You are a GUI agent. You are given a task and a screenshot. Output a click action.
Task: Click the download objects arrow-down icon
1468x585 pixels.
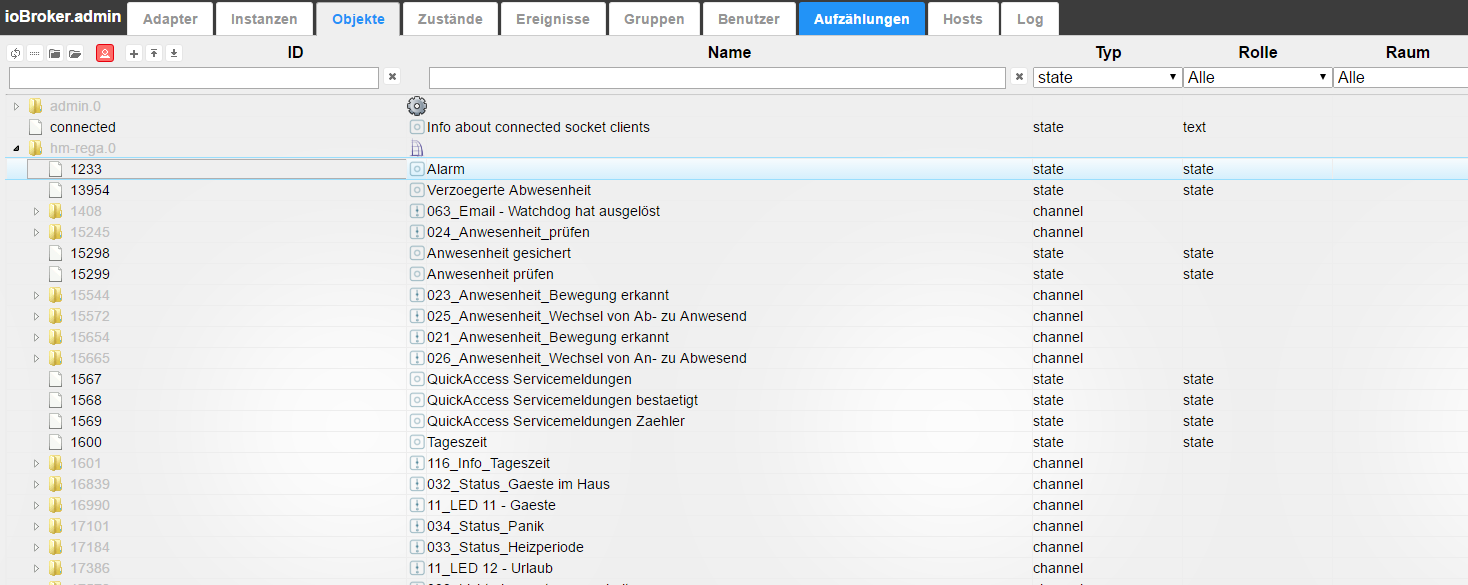tap(174, 53)
